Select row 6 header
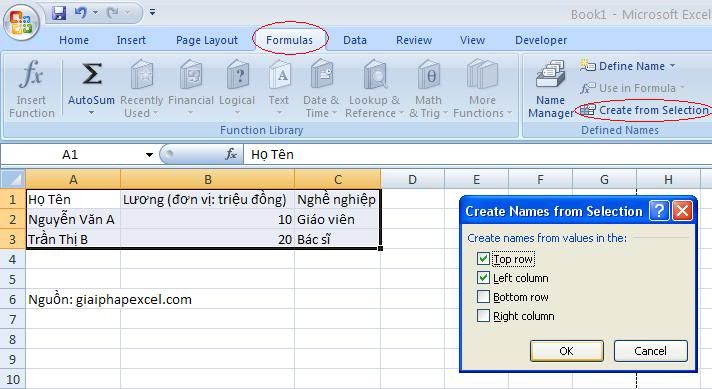712x389 pixels. (13, 300)
